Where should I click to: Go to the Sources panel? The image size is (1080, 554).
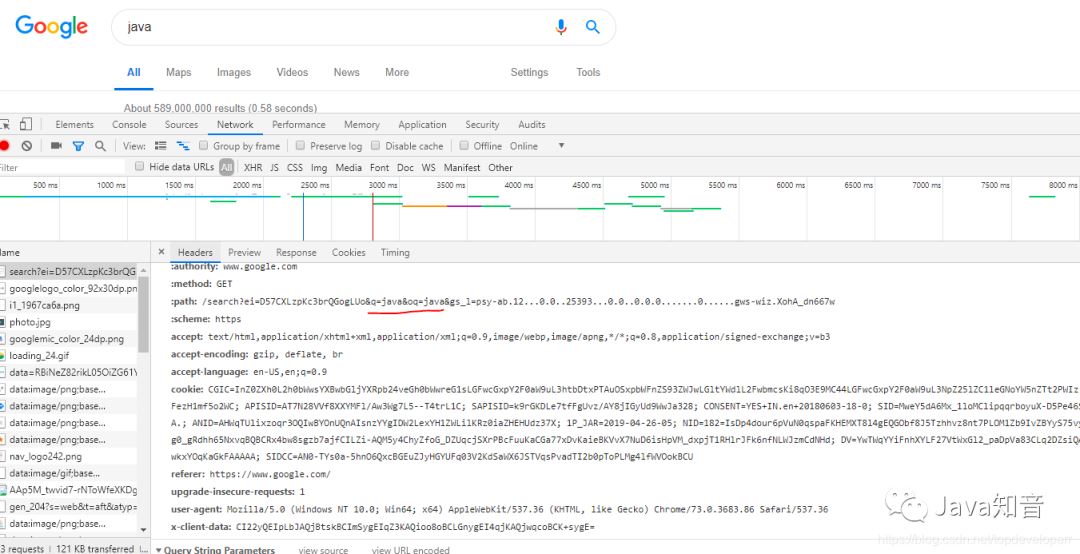181,125
